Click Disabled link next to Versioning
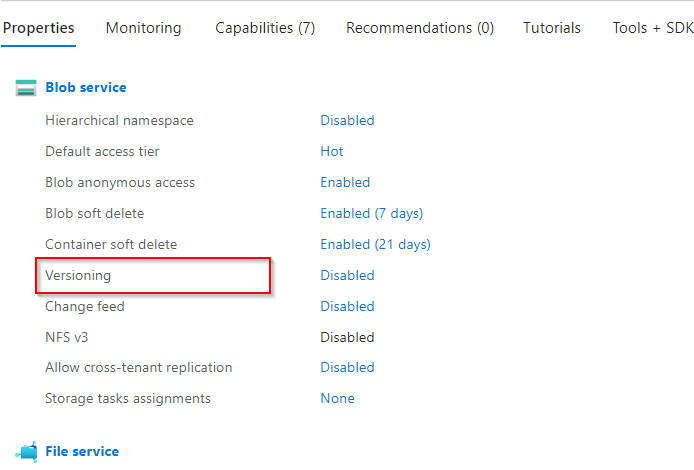 coord(347,276)
